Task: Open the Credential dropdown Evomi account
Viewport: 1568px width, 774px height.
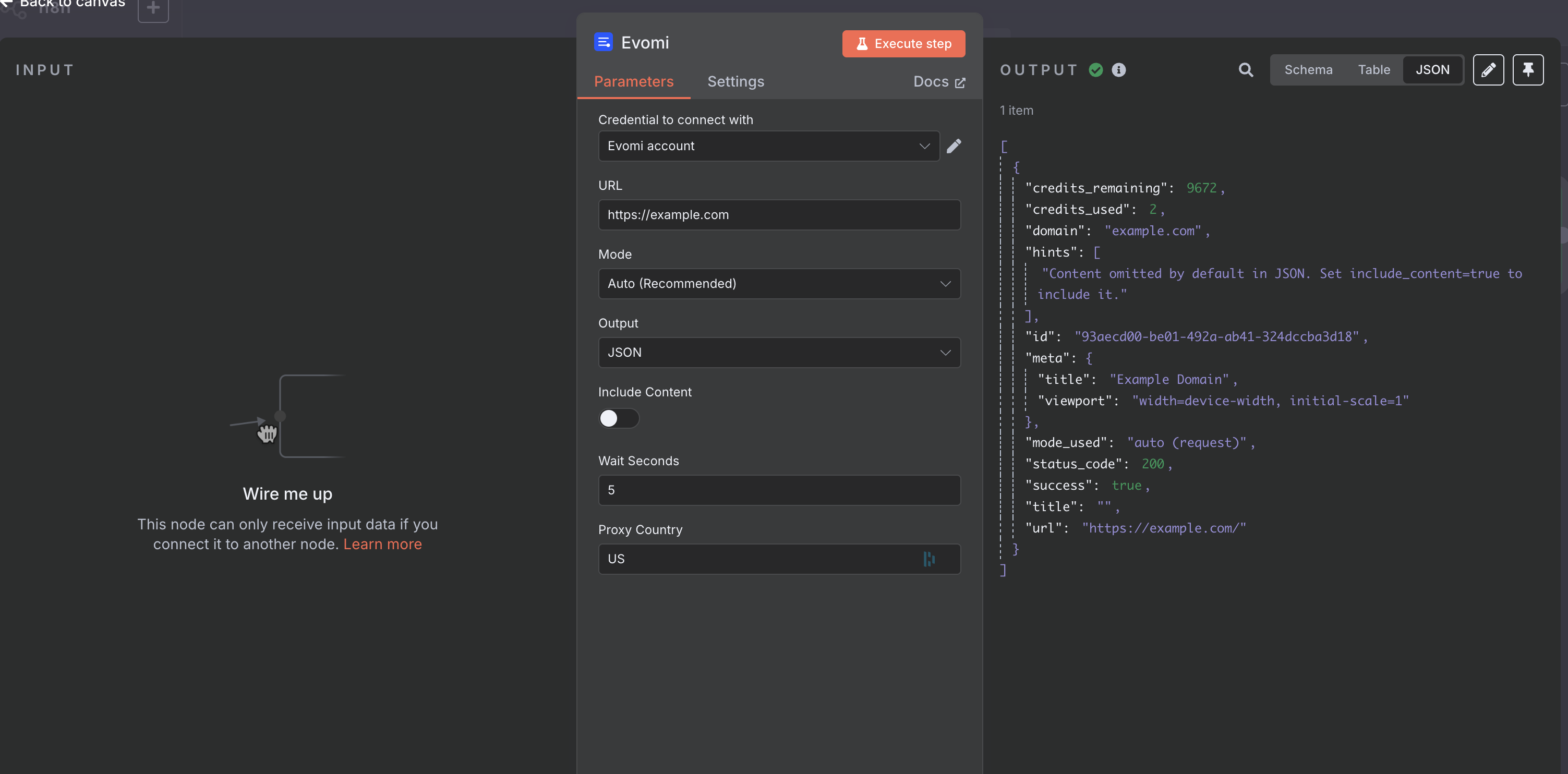Action: point(769,146)
